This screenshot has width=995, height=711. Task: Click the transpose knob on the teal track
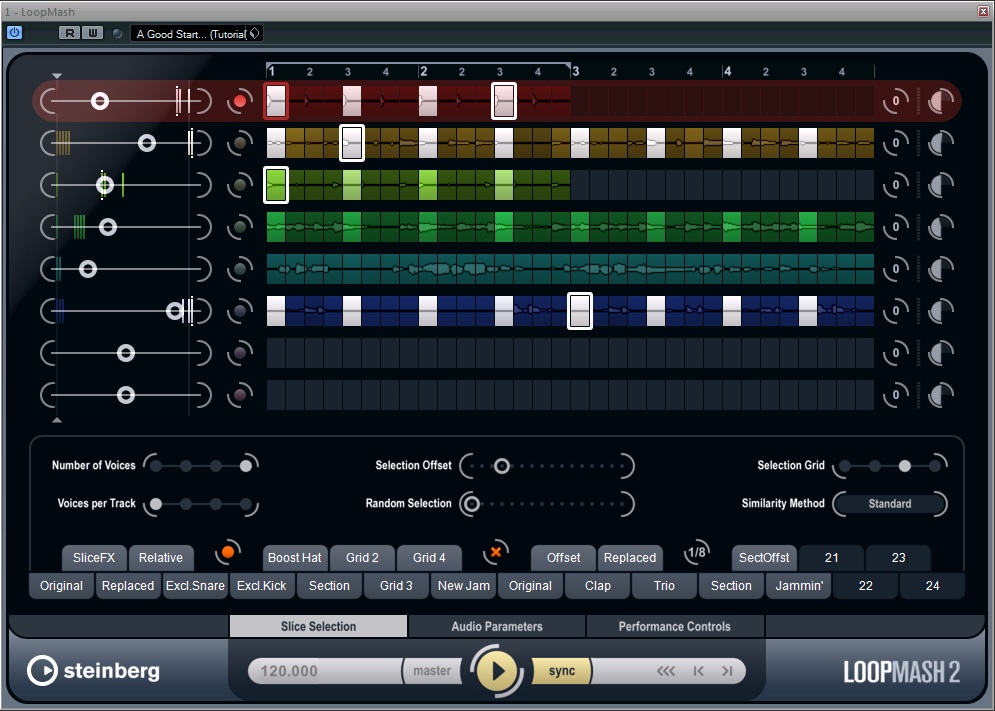click(x=895, y=269)
